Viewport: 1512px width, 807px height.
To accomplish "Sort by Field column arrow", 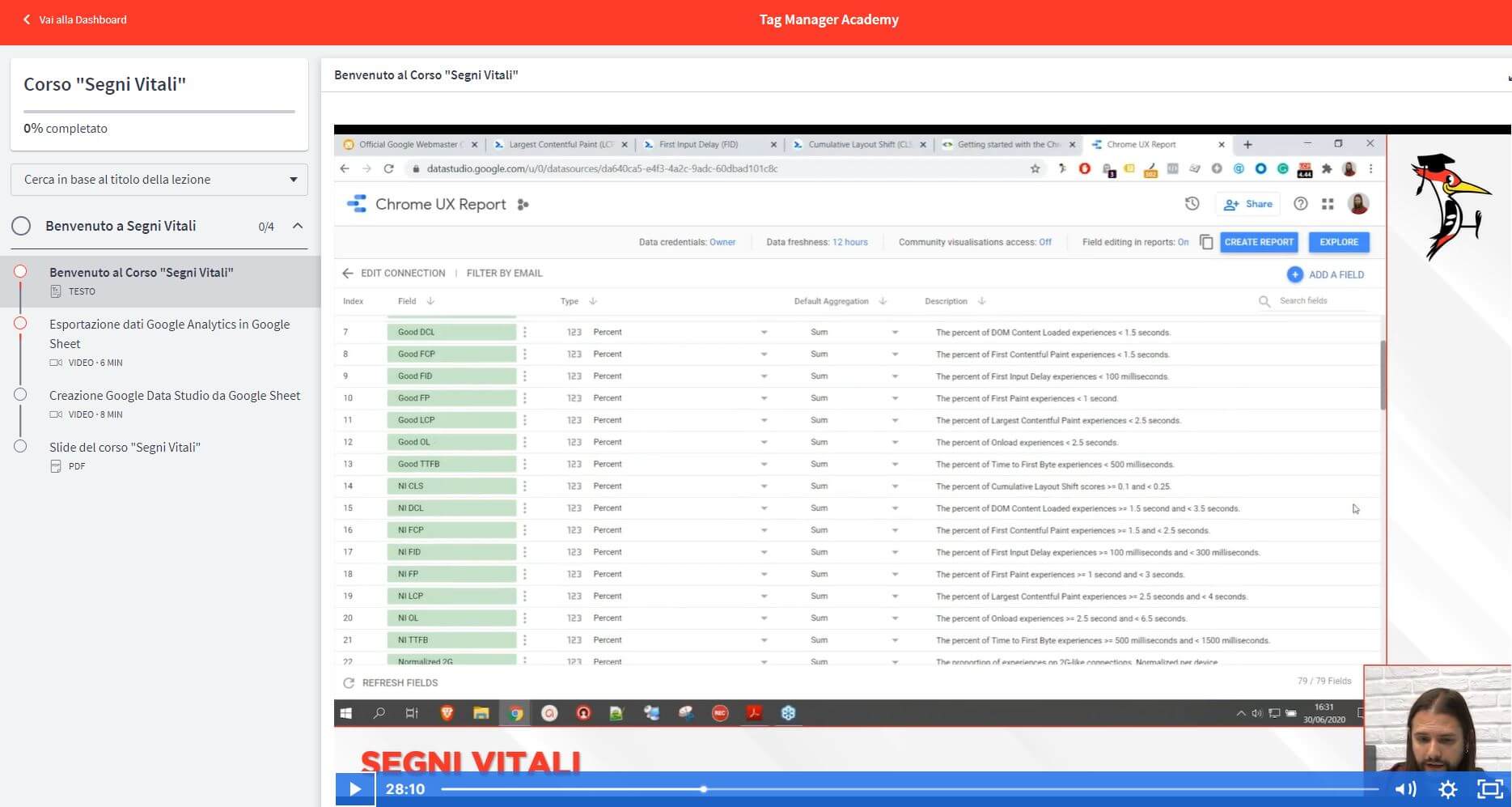I will click(x=430, y=301).
